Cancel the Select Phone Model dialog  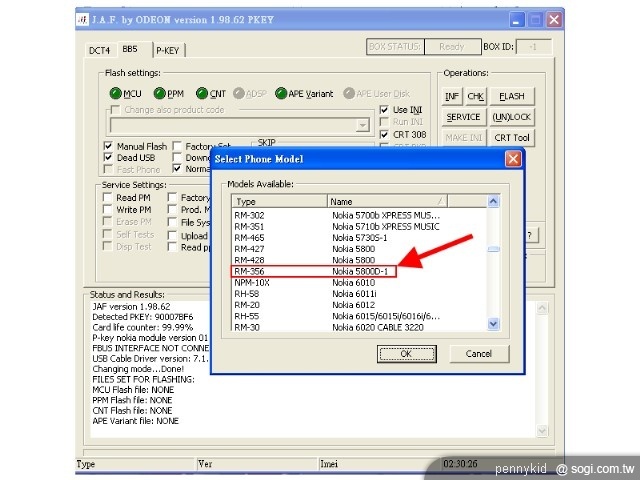479,353
